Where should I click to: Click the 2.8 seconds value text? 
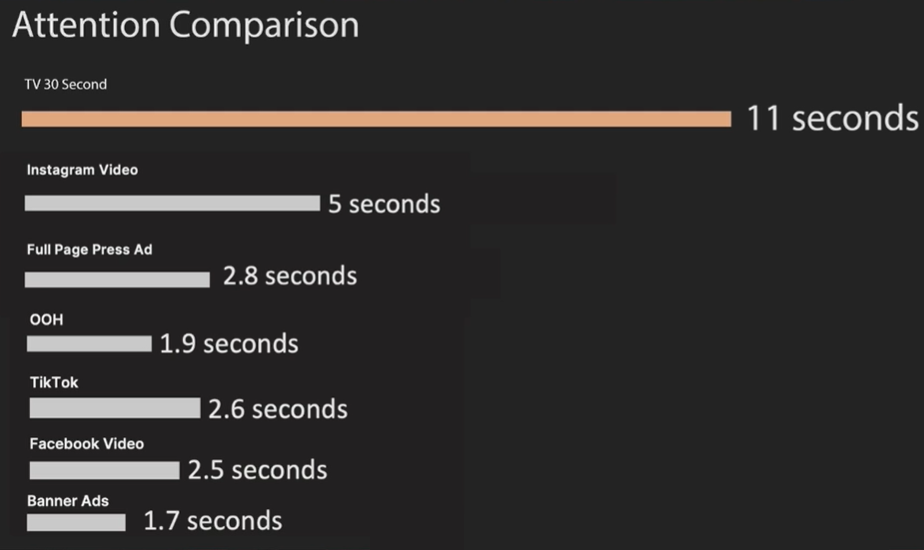(289, 275)
